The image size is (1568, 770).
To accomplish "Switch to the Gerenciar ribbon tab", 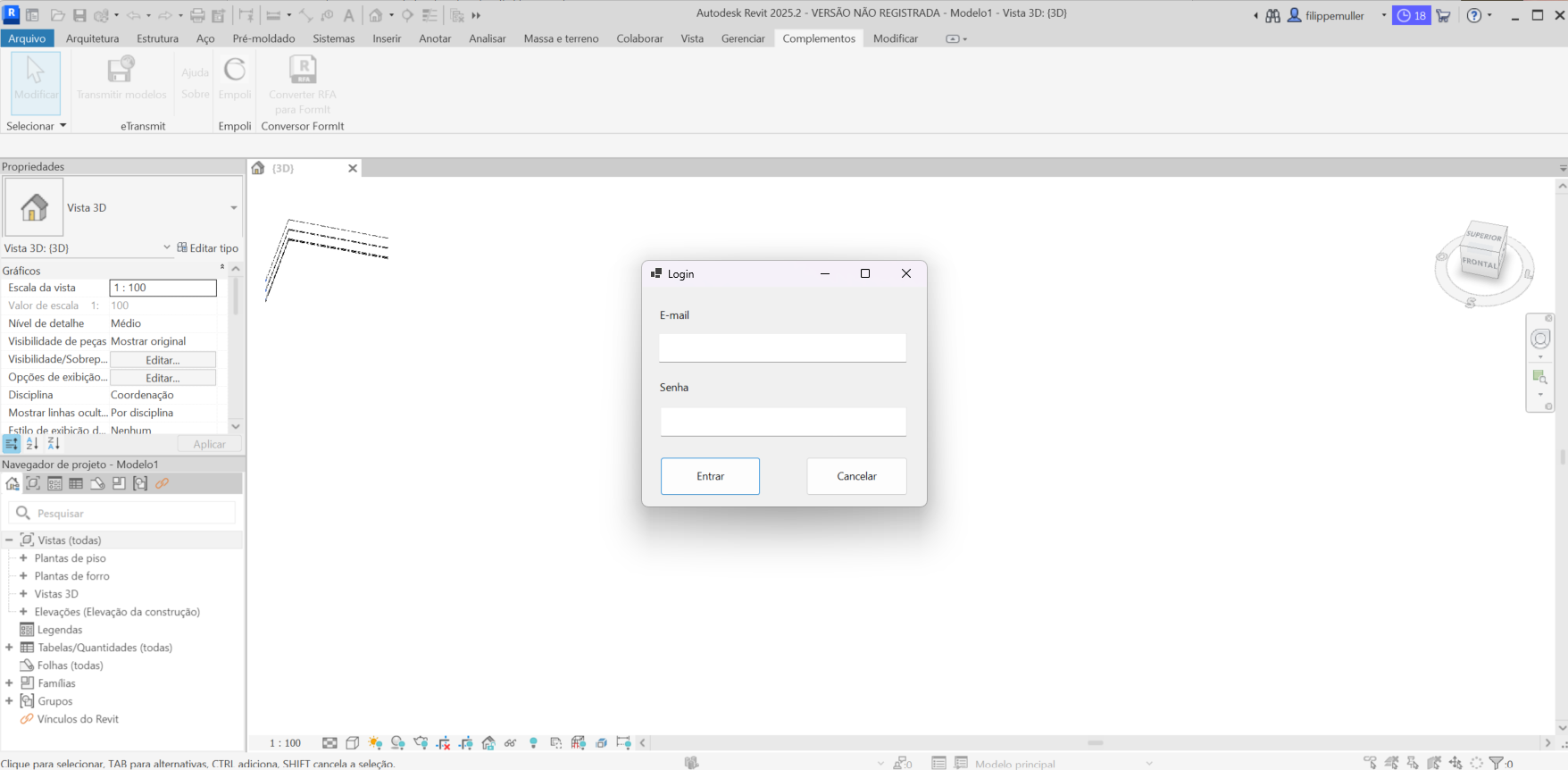I will [743, 38].
